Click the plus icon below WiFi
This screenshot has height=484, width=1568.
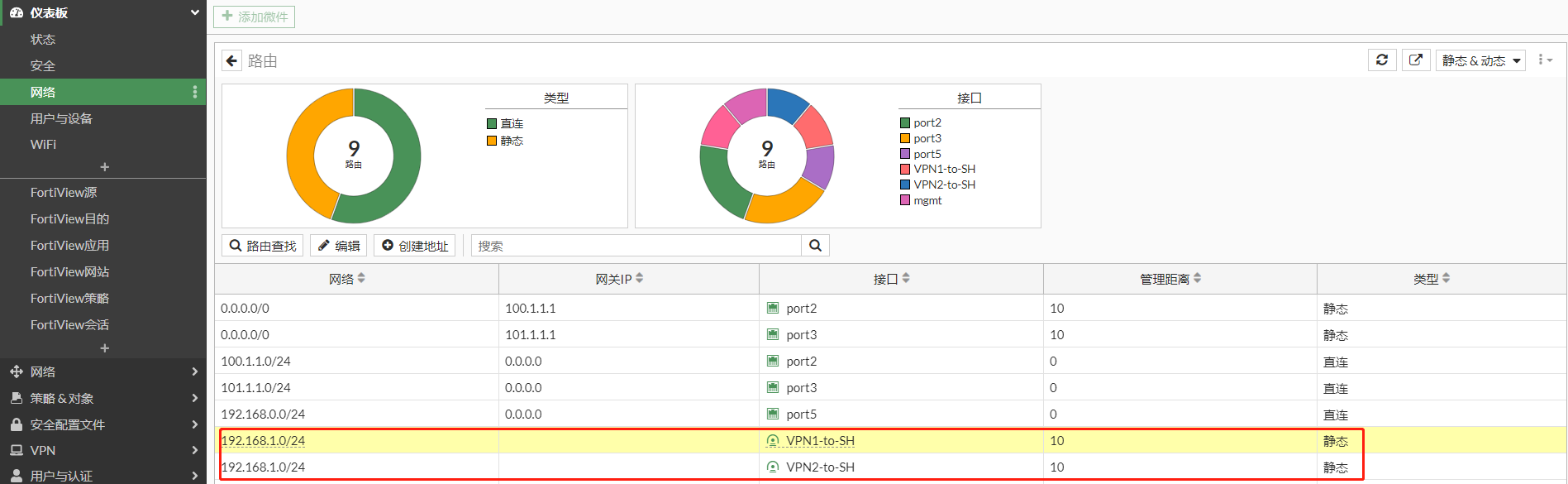point(104,167)
